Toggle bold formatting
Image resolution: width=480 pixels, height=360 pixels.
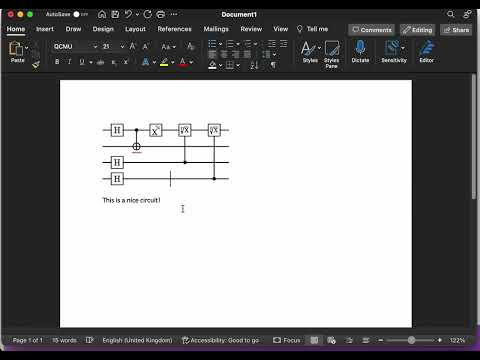[x=57, y=62]
